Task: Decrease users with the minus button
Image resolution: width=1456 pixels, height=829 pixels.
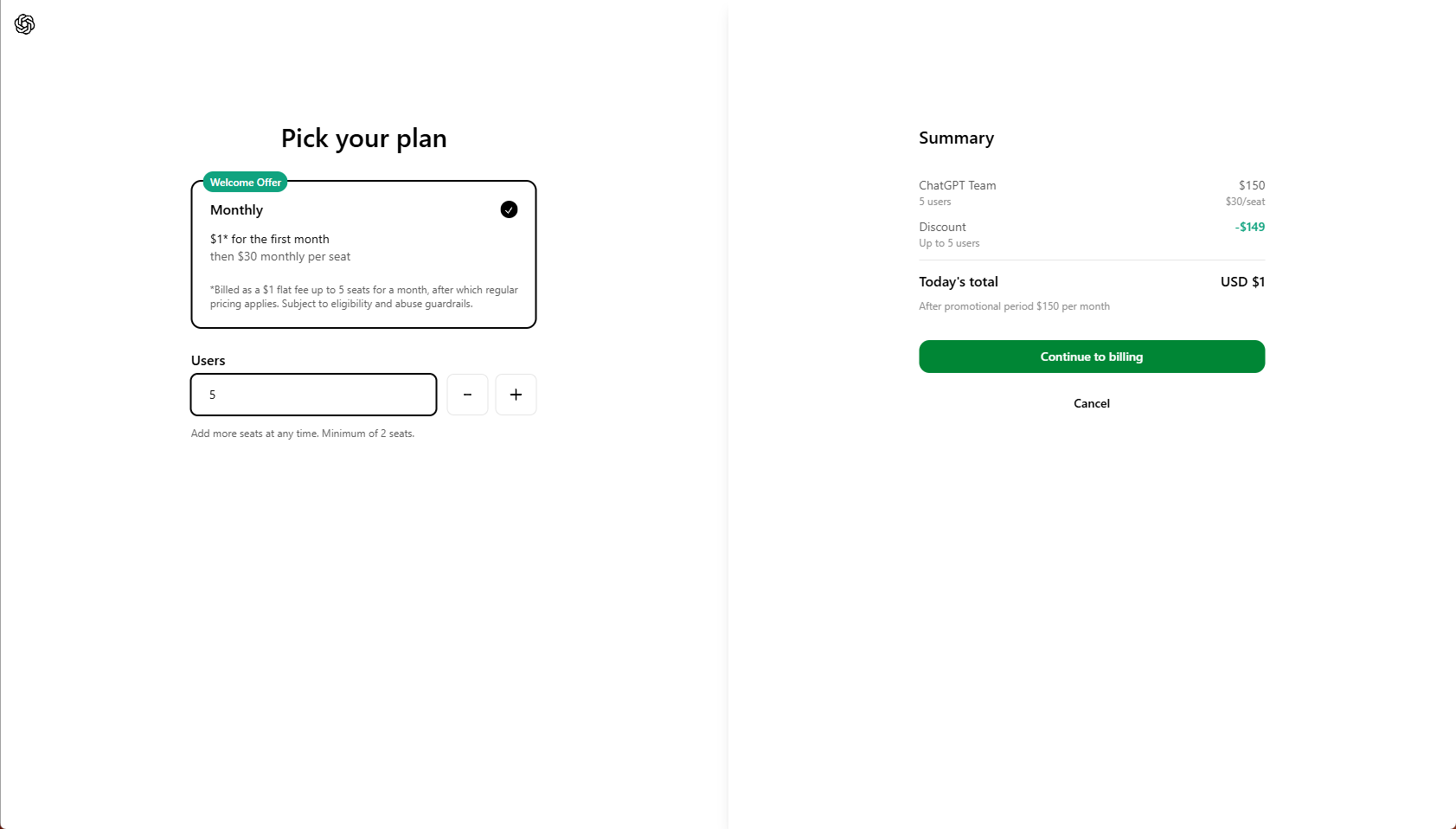Action: pyautogui.click(x=467, y=395)
